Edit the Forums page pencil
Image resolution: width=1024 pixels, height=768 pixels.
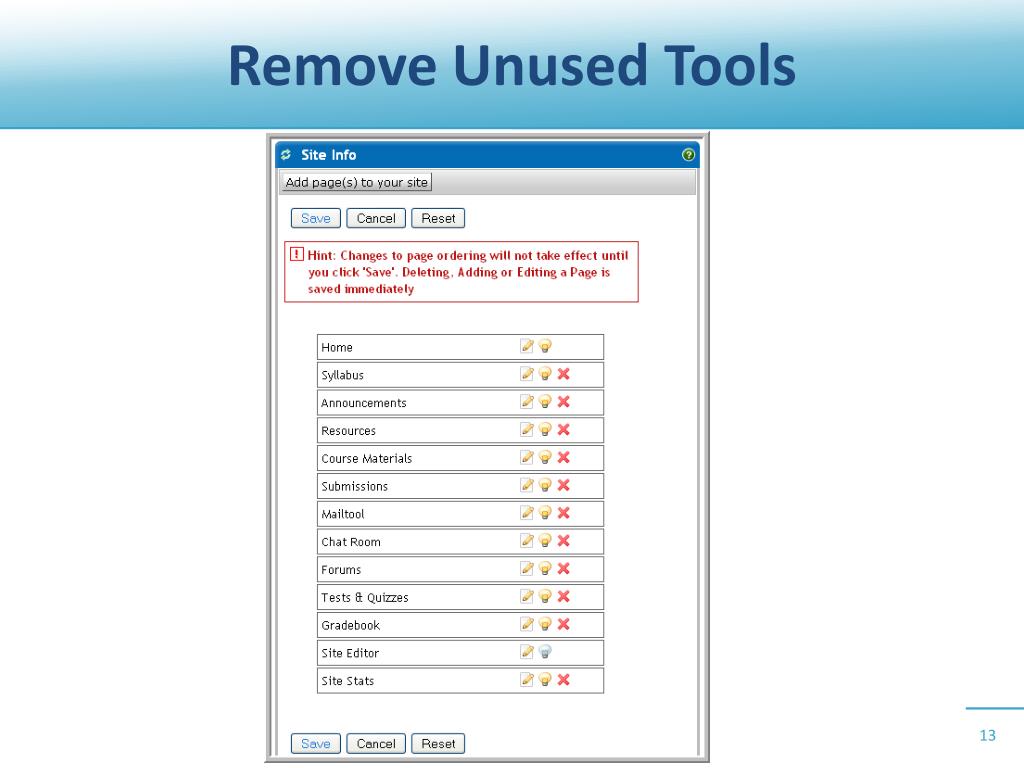527,568
